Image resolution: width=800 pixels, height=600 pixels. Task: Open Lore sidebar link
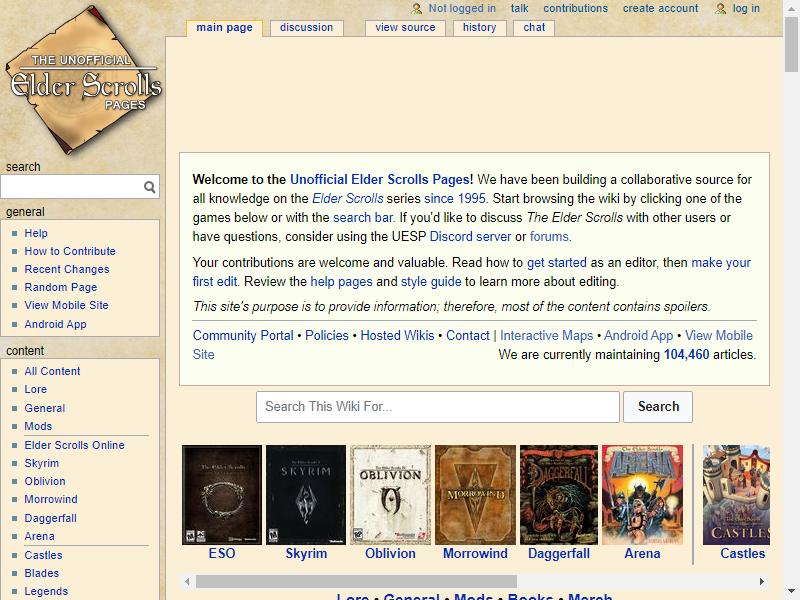(36, 389)
